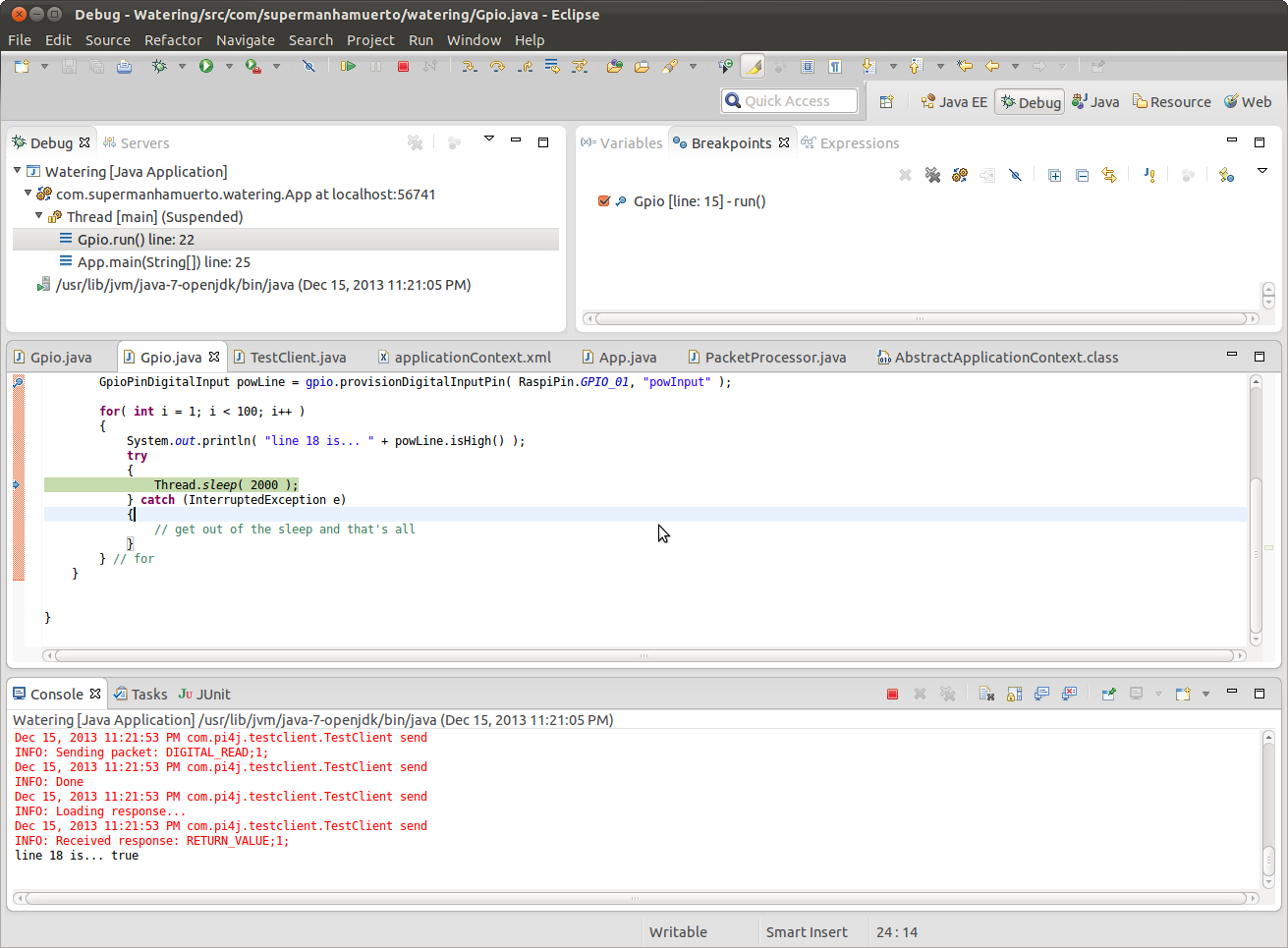This screenshot has height=948, width=1288.
Task: Open the Run button dropdown arrow
Action: (229, 66)
